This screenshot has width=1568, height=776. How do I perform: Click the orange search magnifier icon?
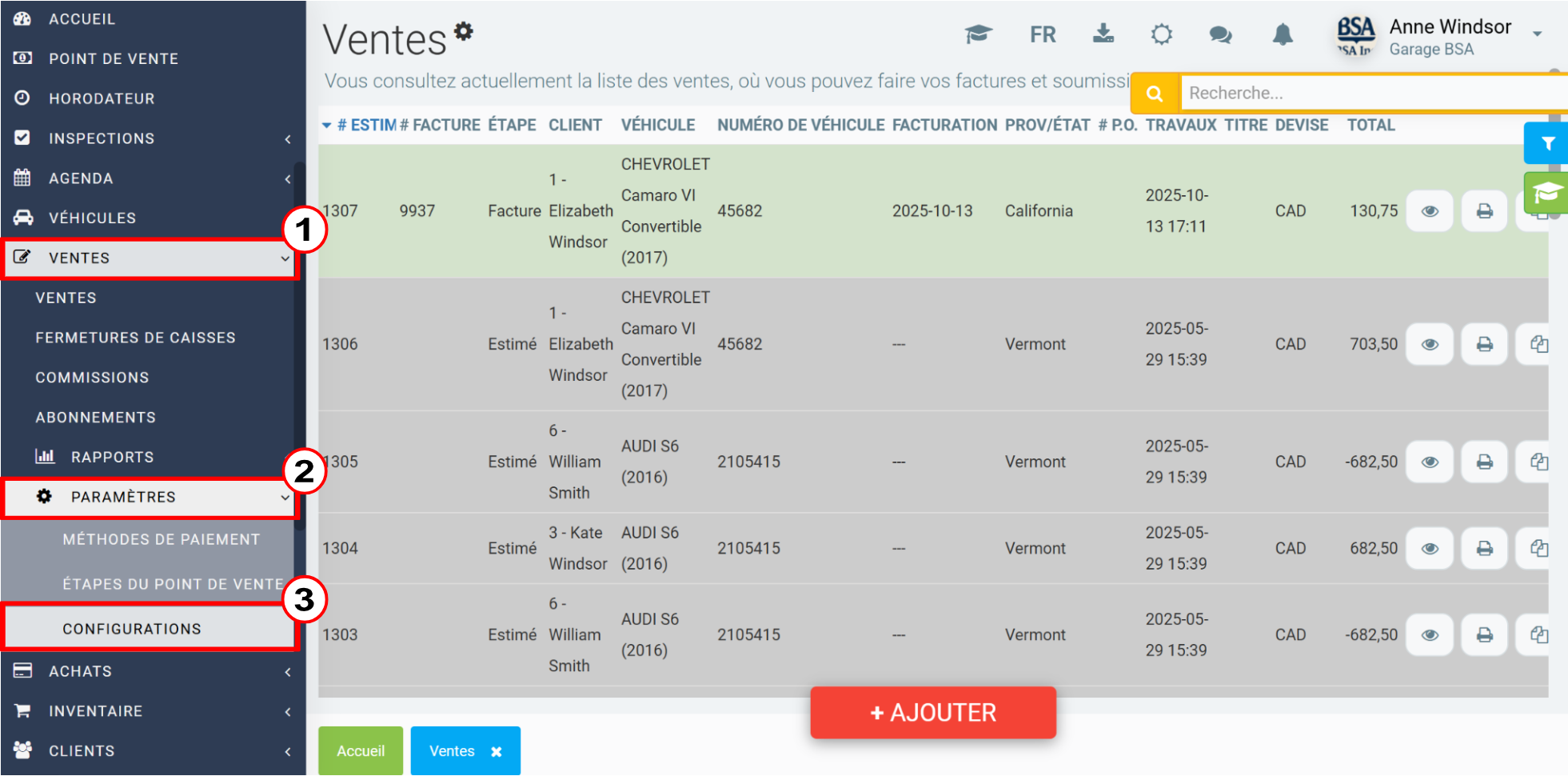coord(1155,94)
